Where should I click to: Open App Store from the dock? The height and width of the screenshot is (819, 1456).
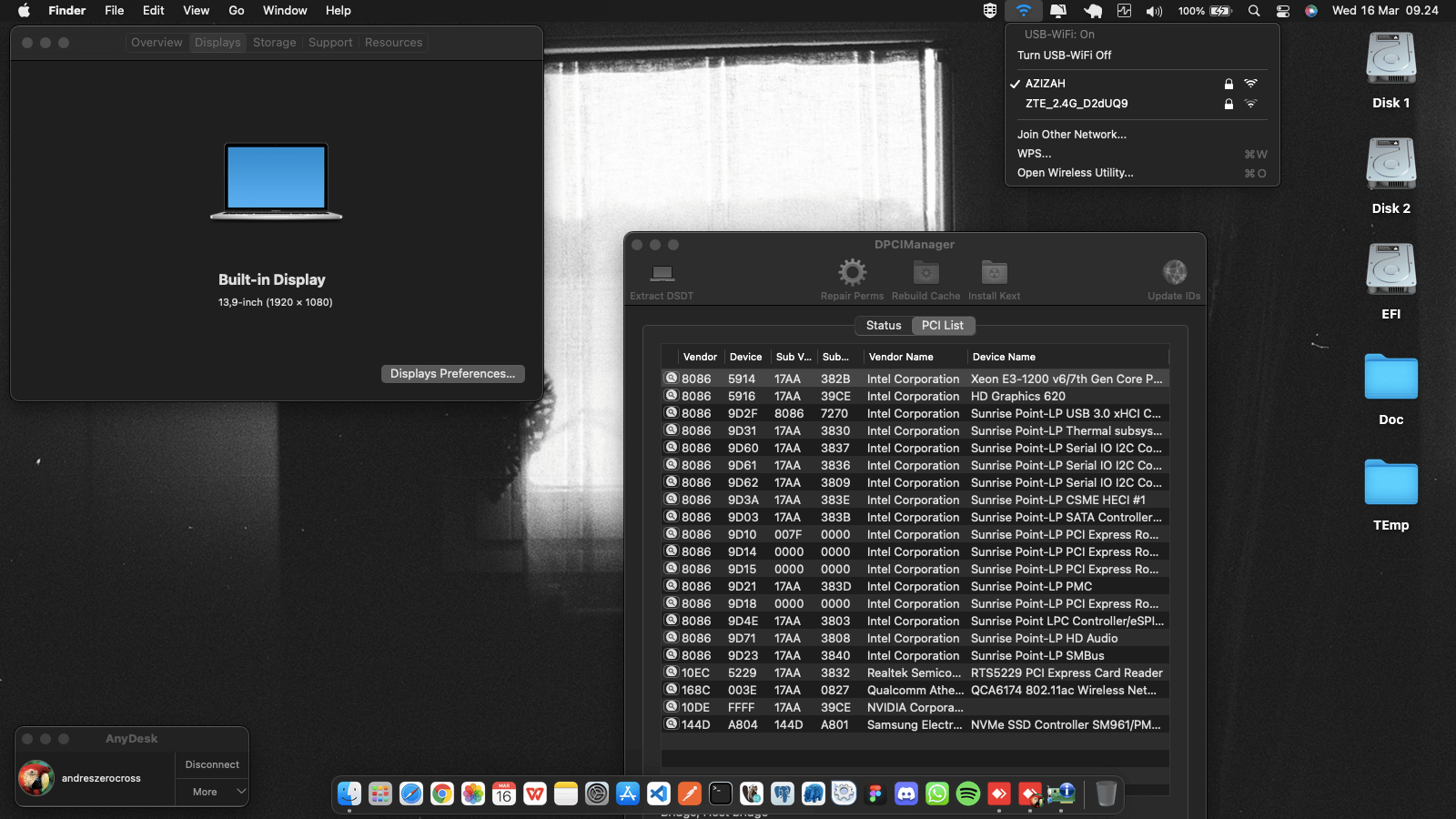628,794
